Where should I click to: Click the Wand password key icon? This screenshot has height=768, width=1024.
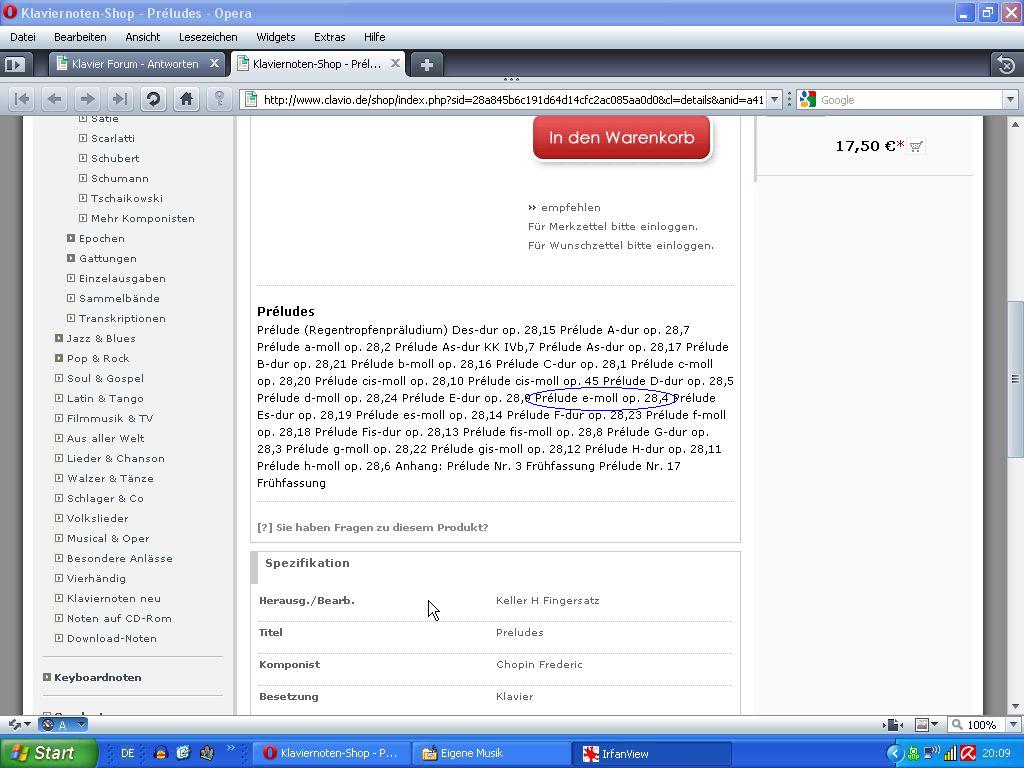(x=219, y=99)
